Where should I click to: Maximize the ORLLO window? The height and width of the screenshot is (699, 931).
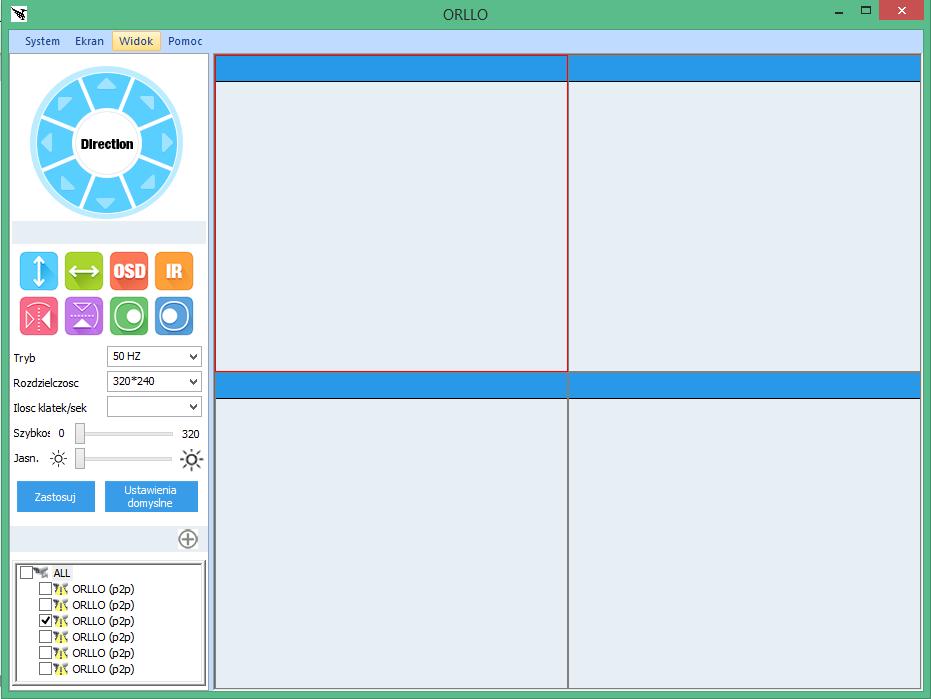coord(866,11)
